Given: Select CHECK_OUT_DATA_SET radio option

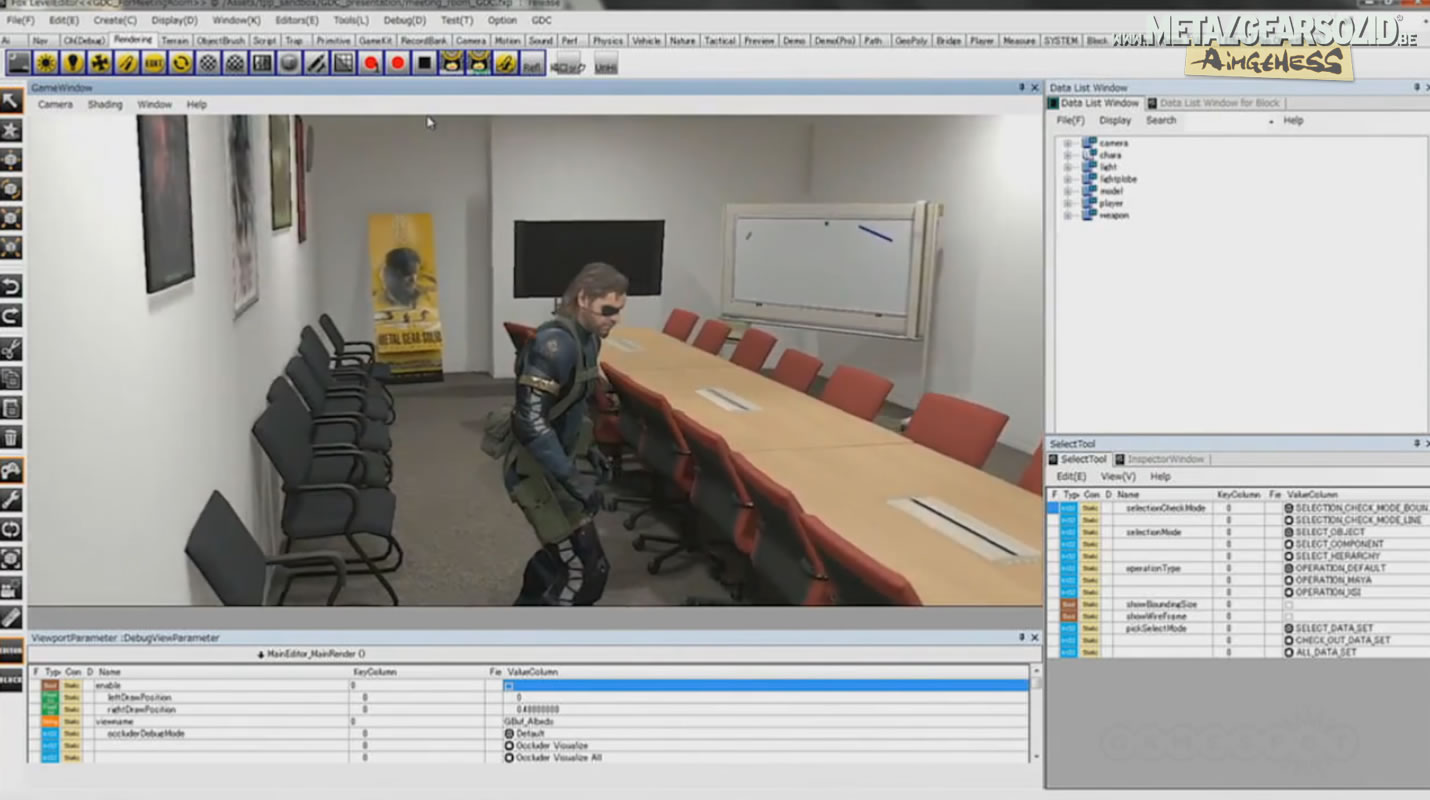Looking at the screenshot, I should pos(1289,640).
